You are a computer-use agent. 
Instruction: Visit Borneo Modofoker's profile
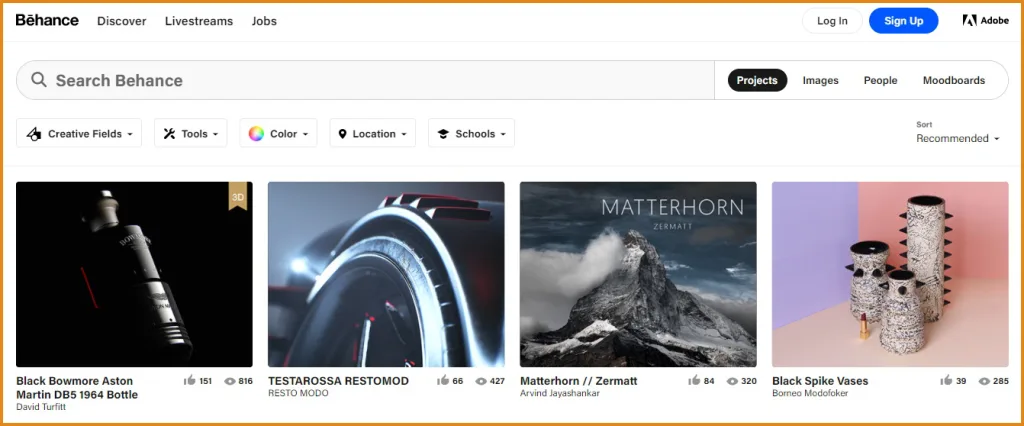810,393
